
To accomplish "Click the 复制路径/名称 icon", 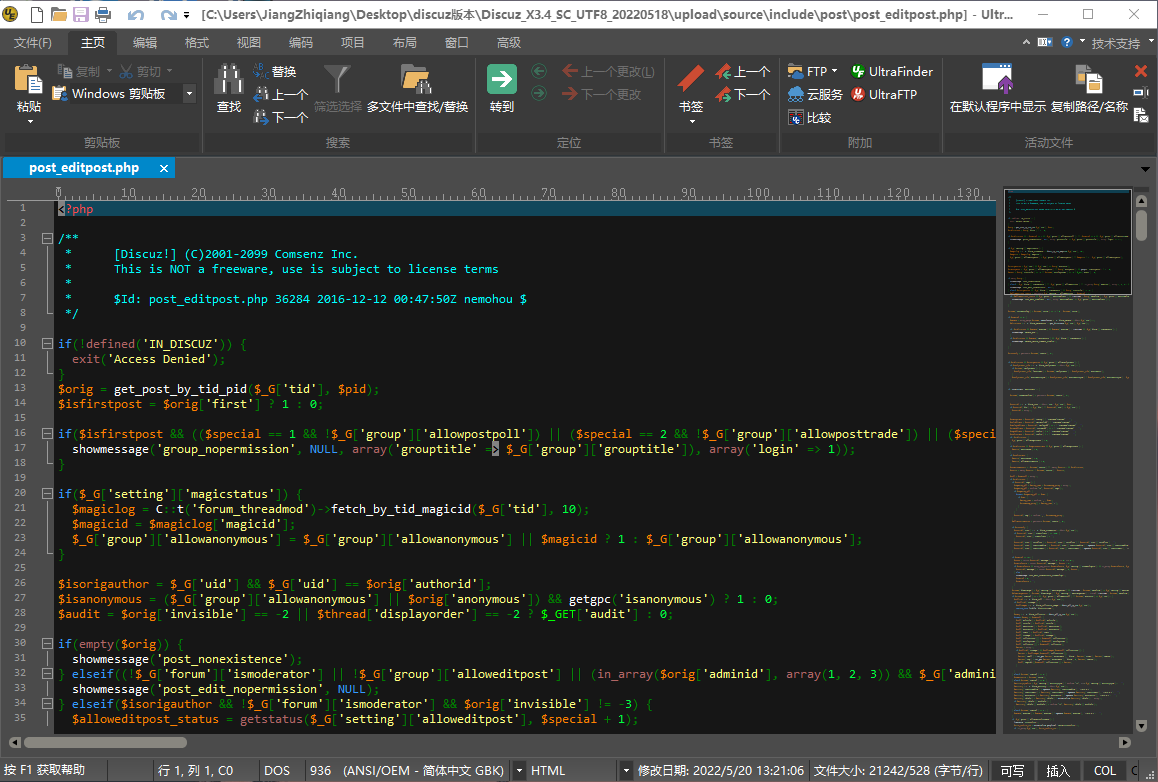I will click(x=1089, y=79).
